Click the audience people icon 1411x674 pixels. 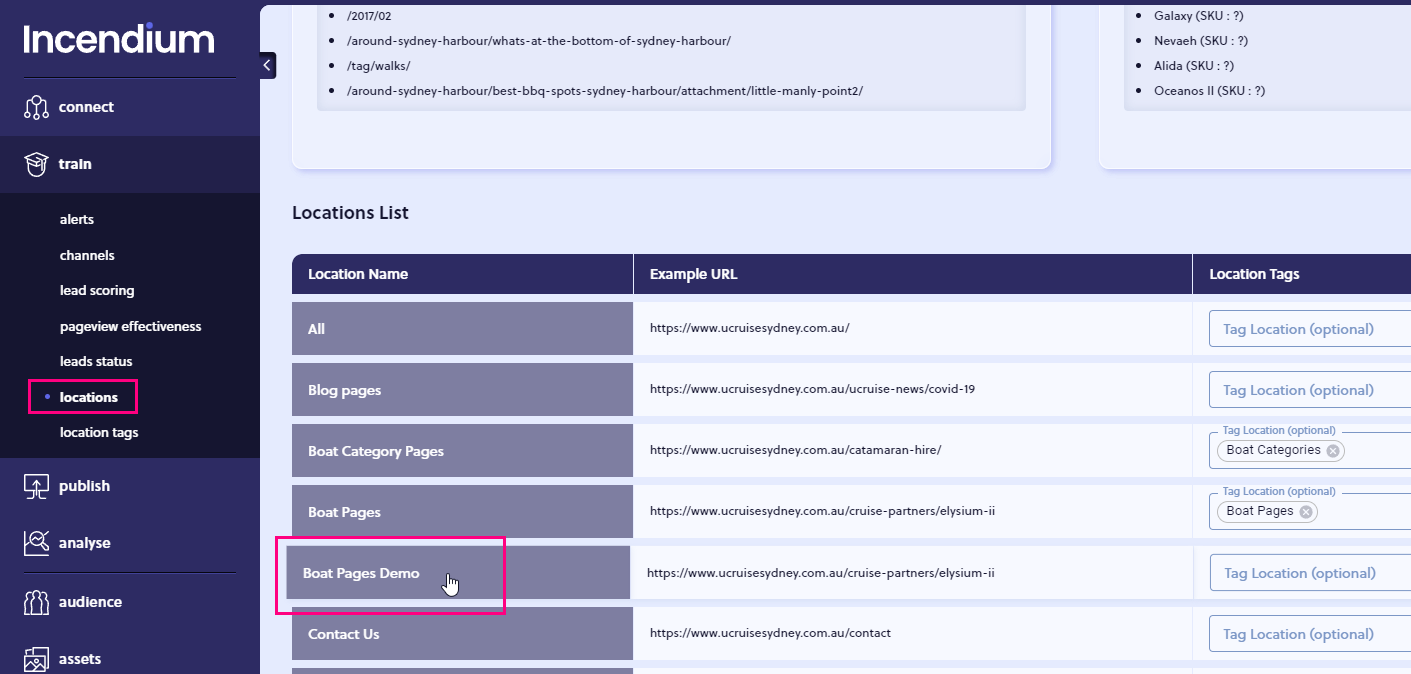click(36, 602)
